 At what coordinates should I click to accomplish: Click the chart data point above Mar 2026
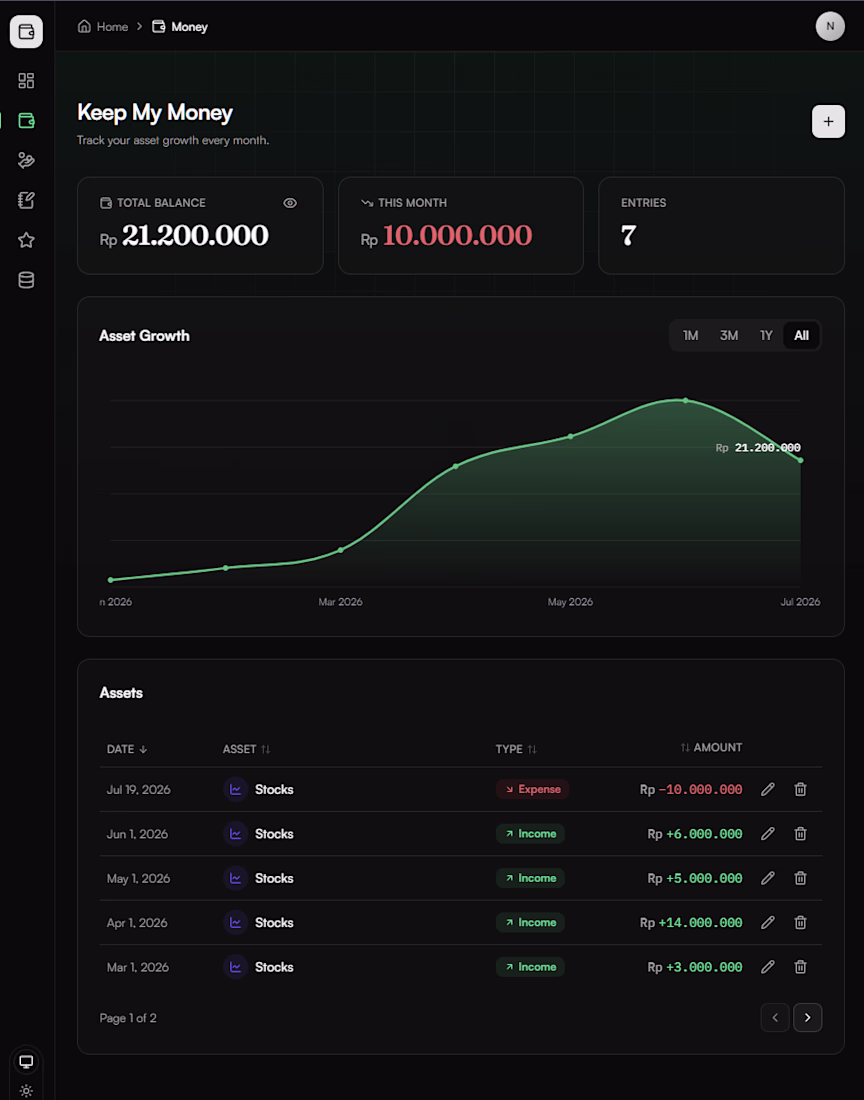(341, 550)
